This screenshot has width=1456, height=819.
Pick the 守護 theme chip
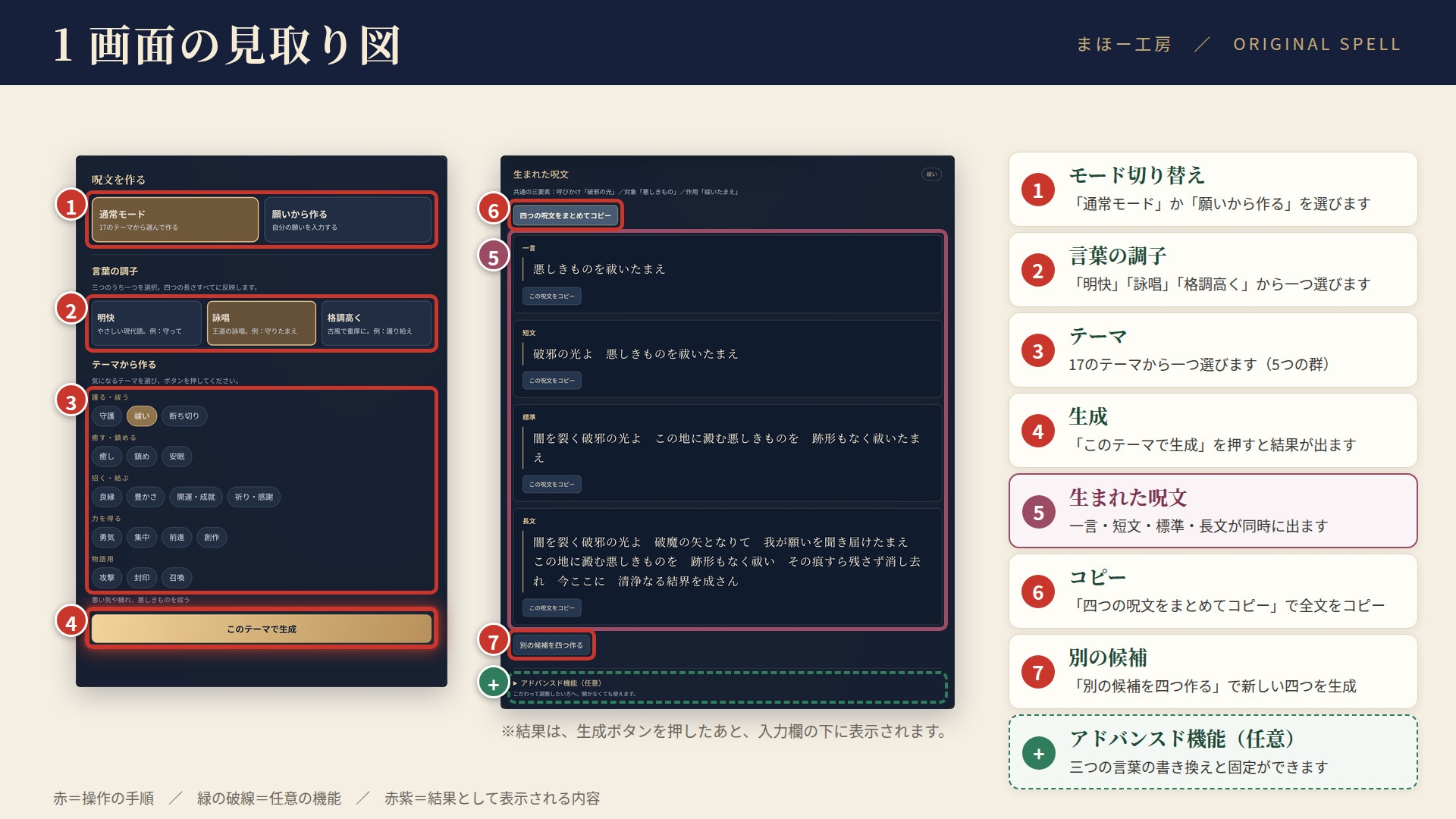(x=107, y=416)
